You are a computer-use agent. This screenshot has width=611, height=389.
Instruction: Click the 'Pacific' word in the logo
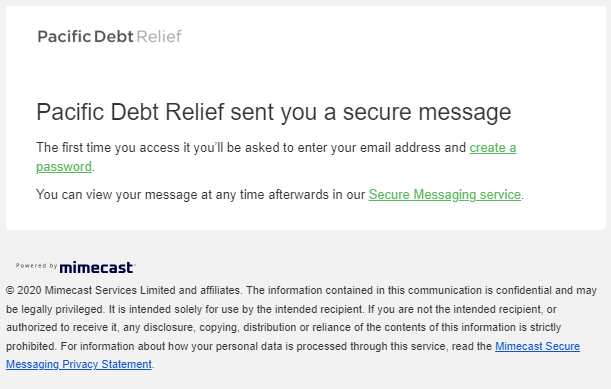(64, 37)
